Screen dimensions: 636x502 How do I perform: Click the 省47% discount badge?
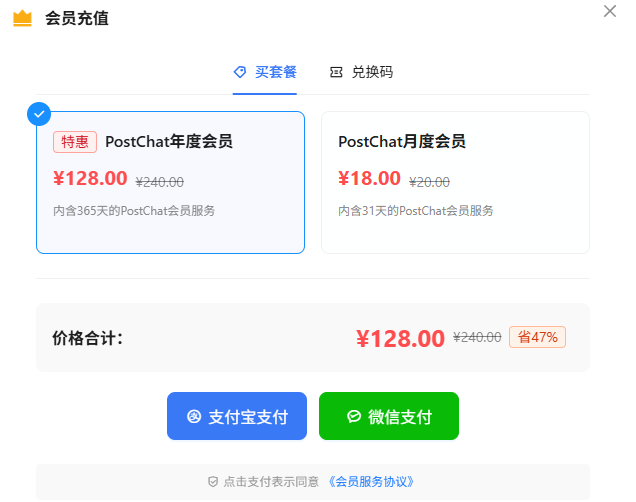pyautogui.click(x=537, y=337)
